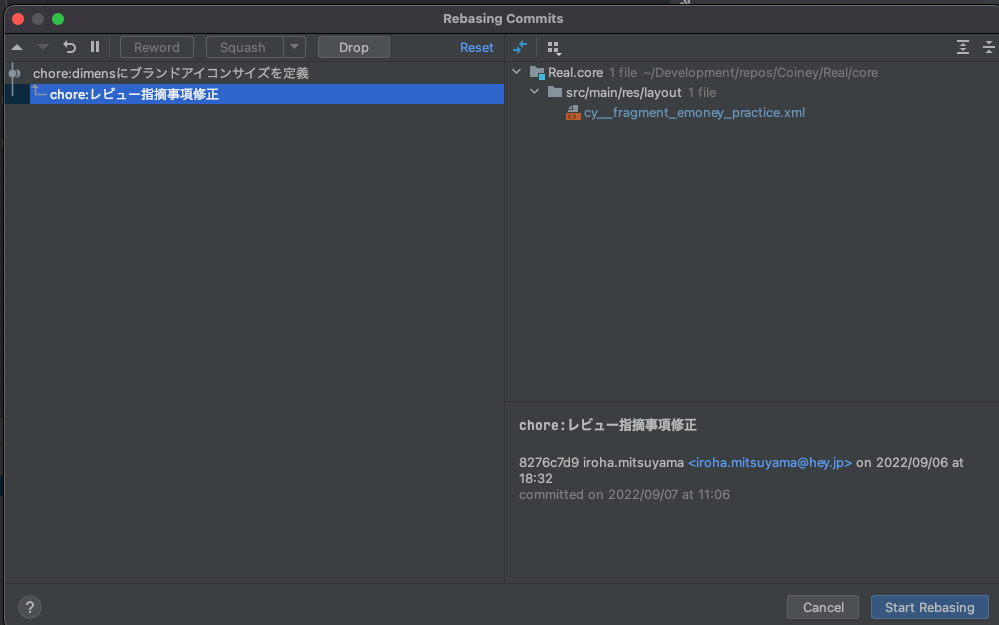Screen dimensions: 999x625
Task: Move the selected commit down using the arrow icon
Action: pos(41,47)
